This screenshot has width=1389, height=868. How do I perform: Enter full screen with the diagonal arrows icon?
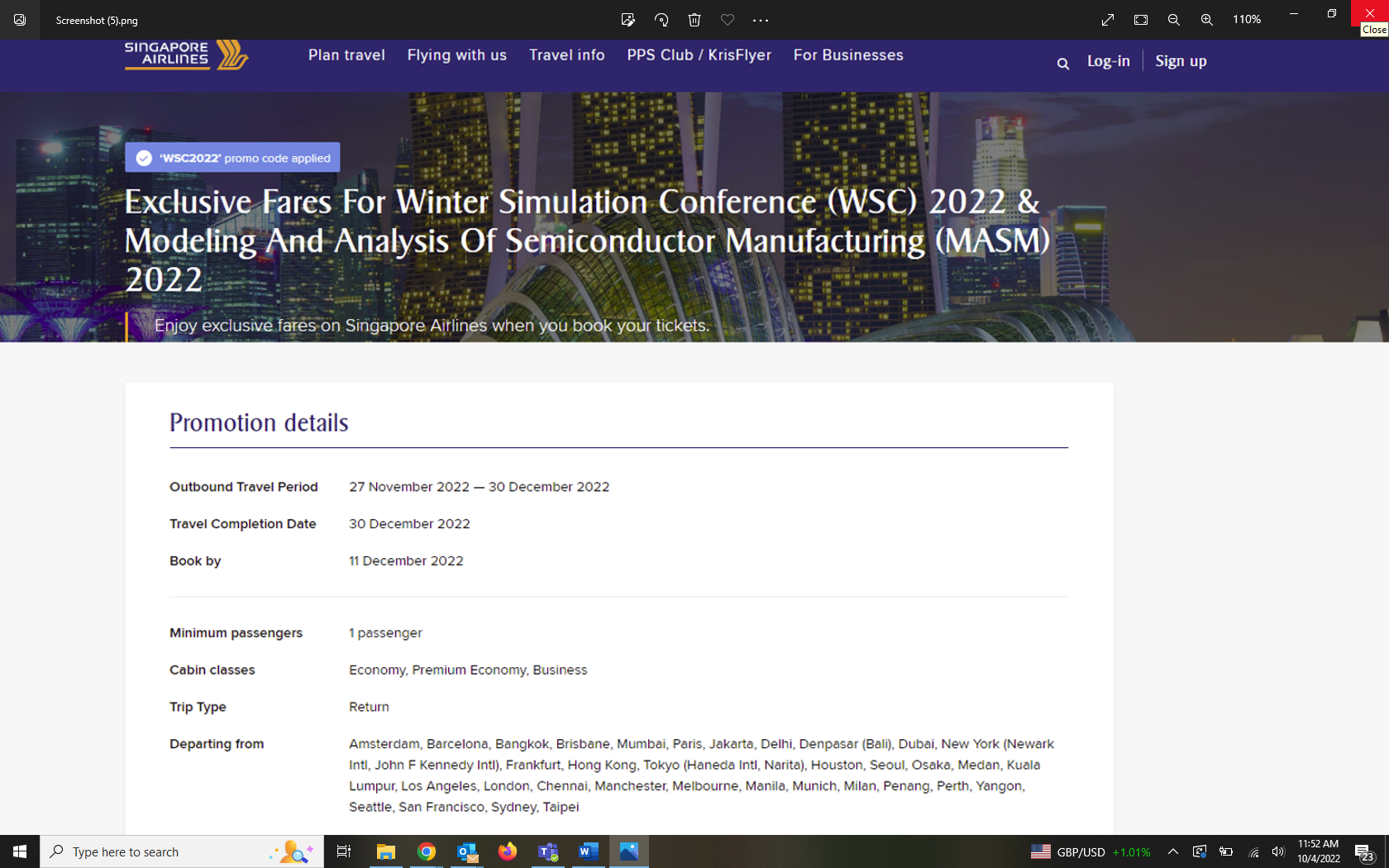[1108, 20]
